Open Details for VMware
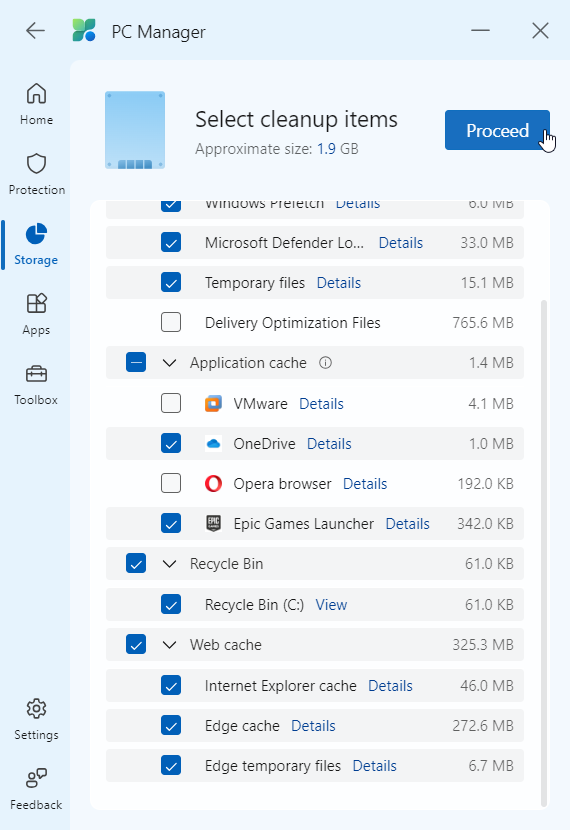 321,404
